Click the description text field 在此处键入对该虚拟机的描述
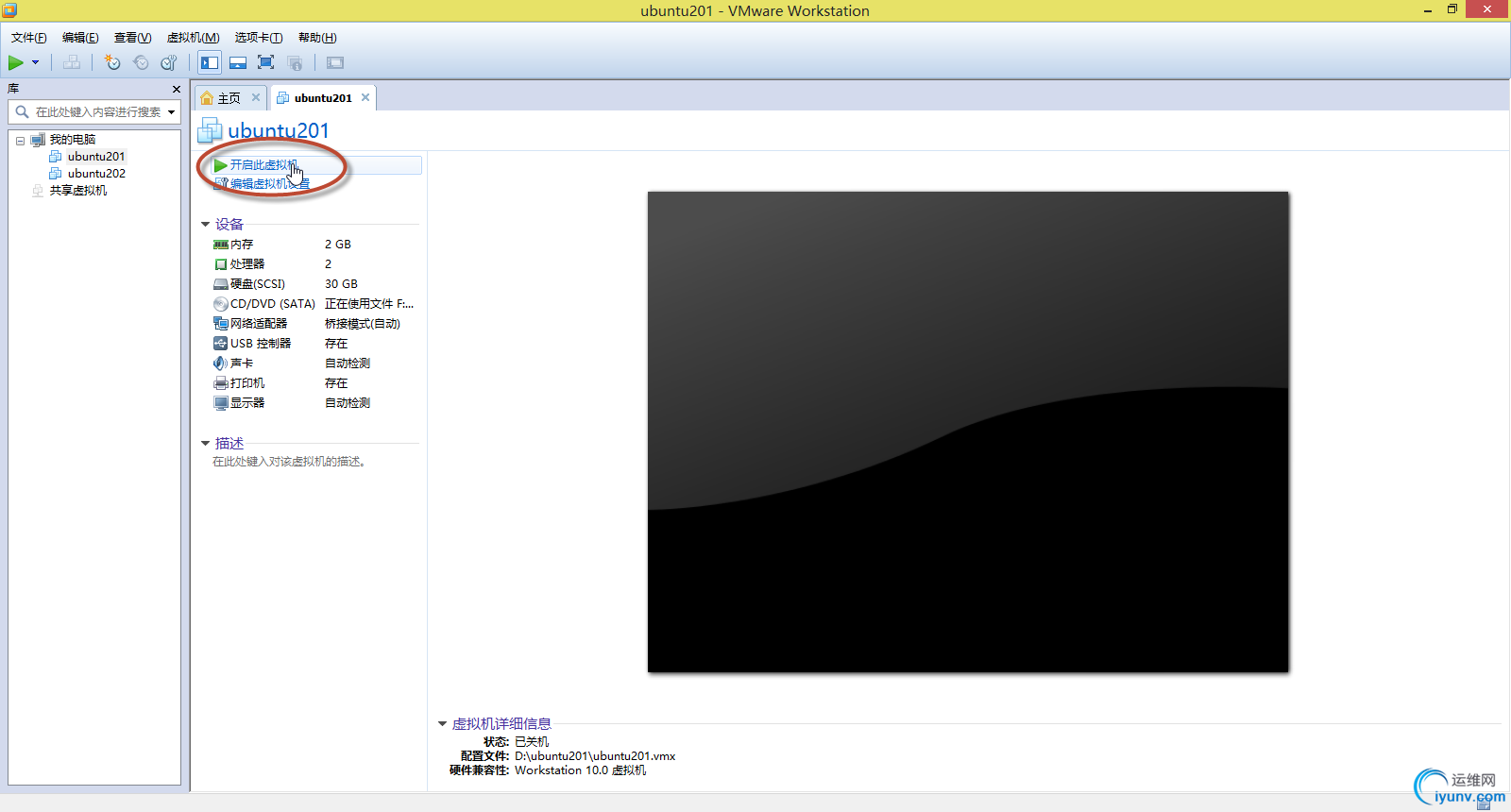Screen dimensions: 1511x812 click(289, 462)
